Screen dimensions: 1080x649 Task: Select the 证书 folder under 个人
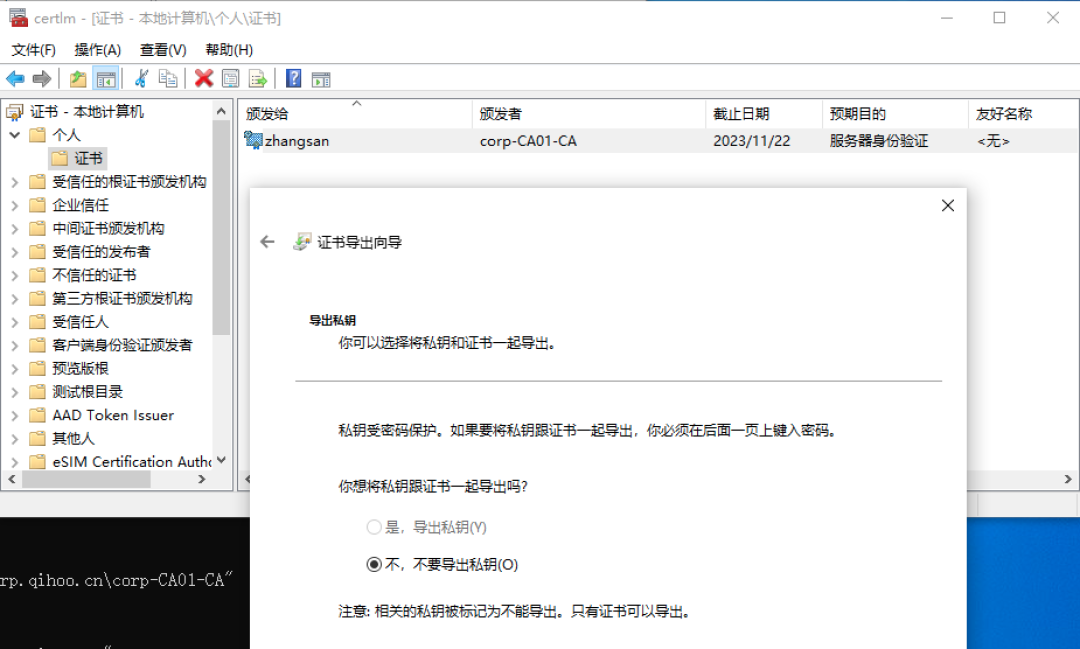coord(79,158)
